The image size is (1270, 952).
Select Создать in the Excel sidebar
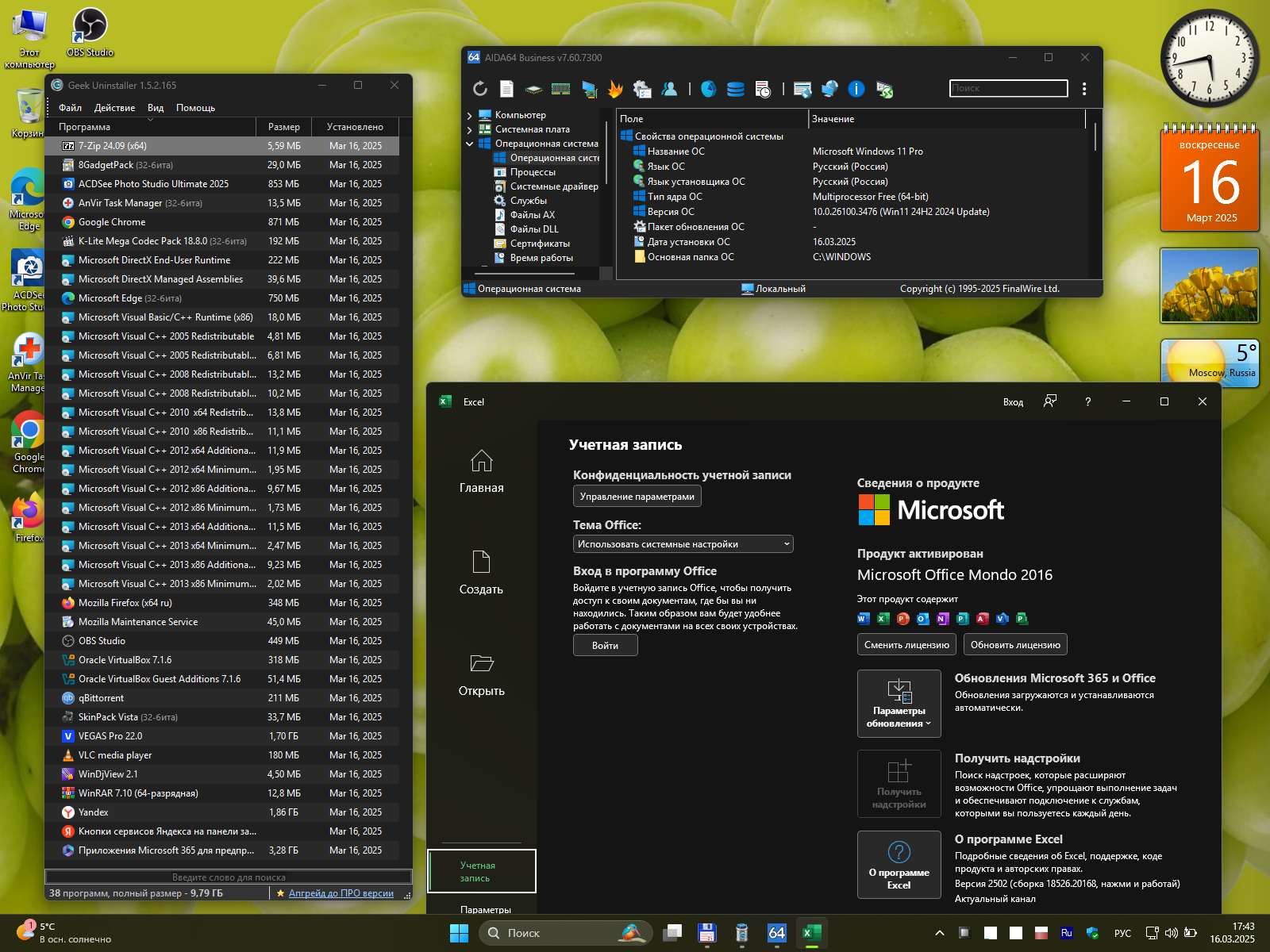tap(482, 573)
